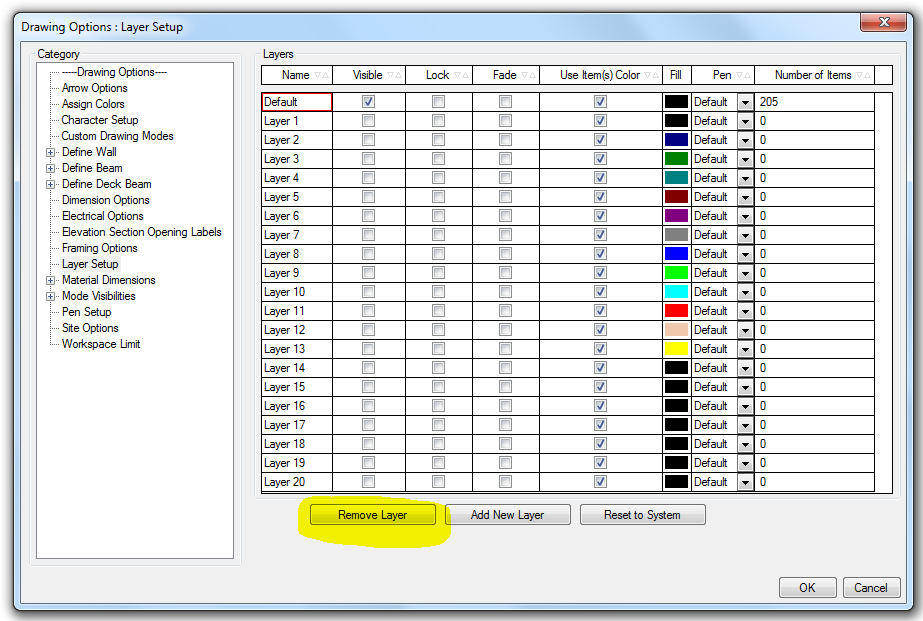Select Dimension Options in the Category tree
This screenshot has height=621, width=923.
[106, 200]
